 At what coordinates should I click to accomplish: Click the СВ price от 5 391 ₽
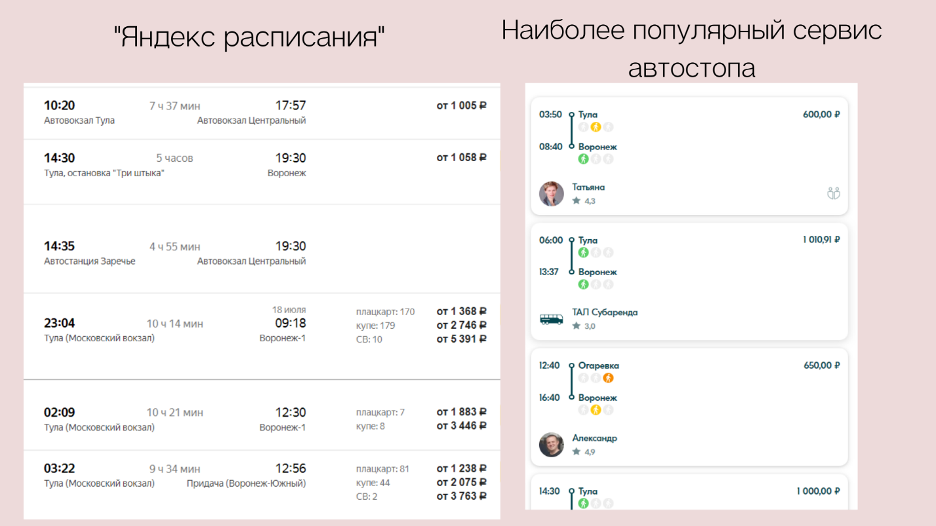(x=461, y=339)
